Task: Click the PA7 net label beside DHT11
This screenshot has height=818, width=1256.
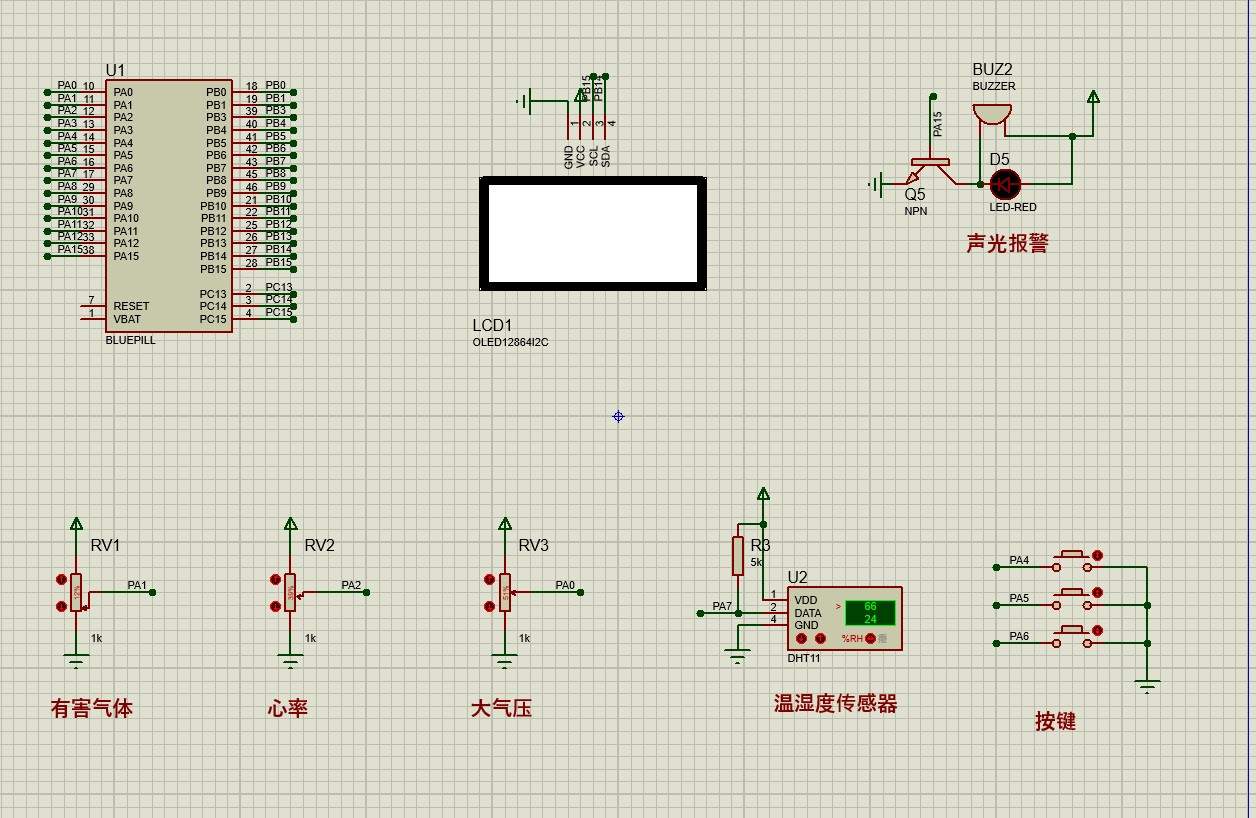Action: [x=722, y=606]
